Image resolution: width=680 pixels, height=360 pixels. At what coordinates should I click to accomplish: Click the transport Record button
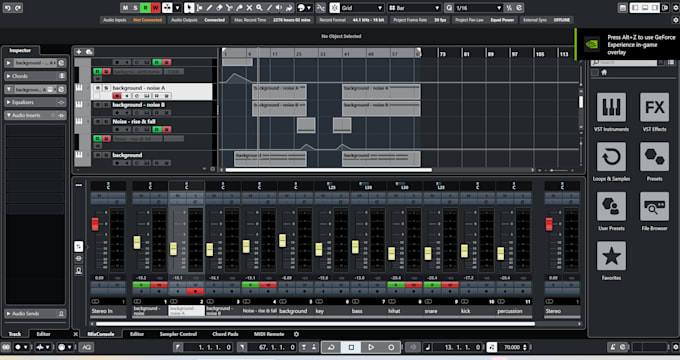[391, 347]
